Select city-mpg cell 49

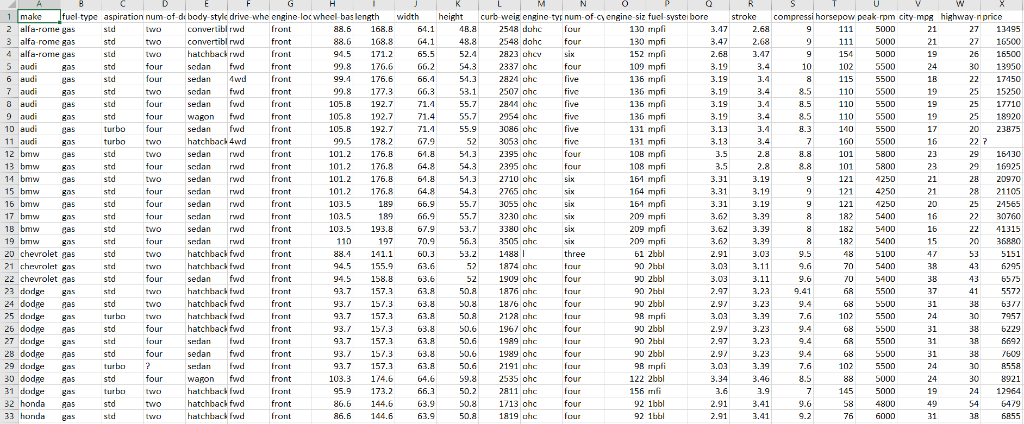(918, 405)
